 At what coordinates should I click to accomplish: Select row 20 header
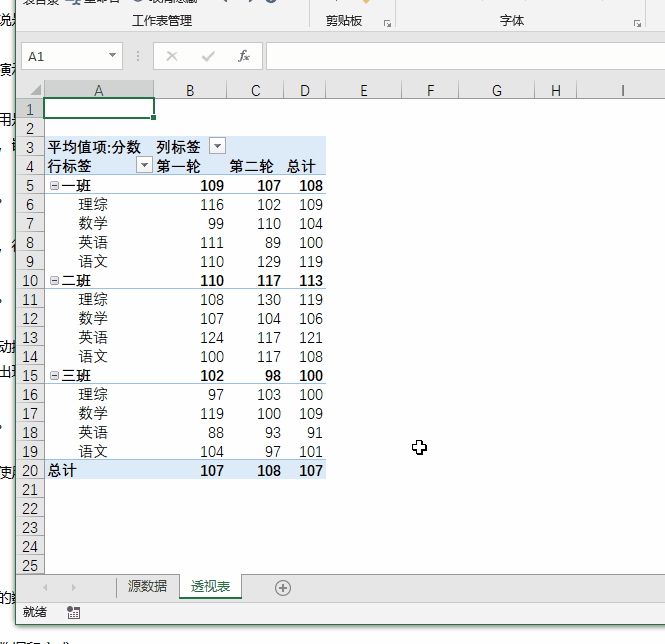(x=30, y=471)
